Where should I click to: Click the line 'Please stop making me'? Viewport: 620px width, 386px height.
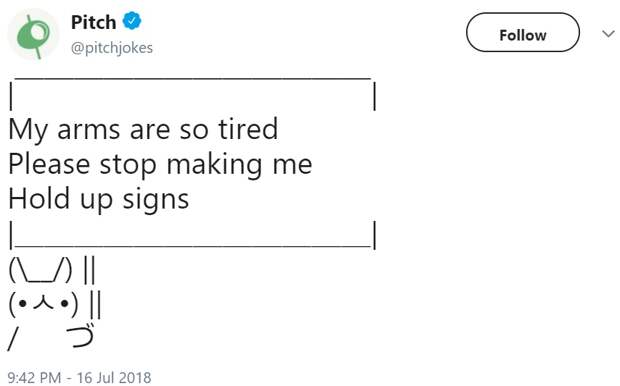[x=160, y=165]
